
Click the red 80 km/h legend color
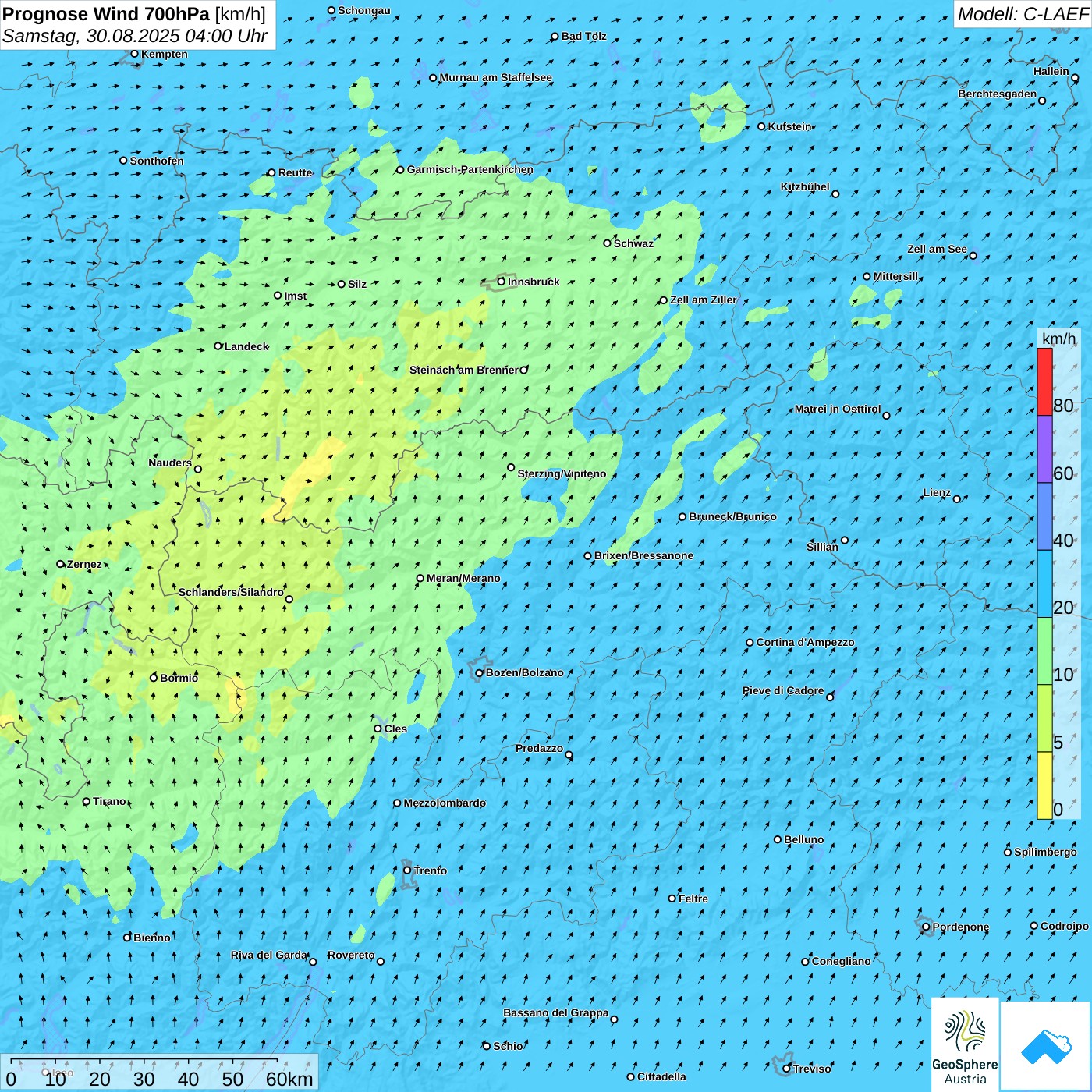[x=1044, y=381]
